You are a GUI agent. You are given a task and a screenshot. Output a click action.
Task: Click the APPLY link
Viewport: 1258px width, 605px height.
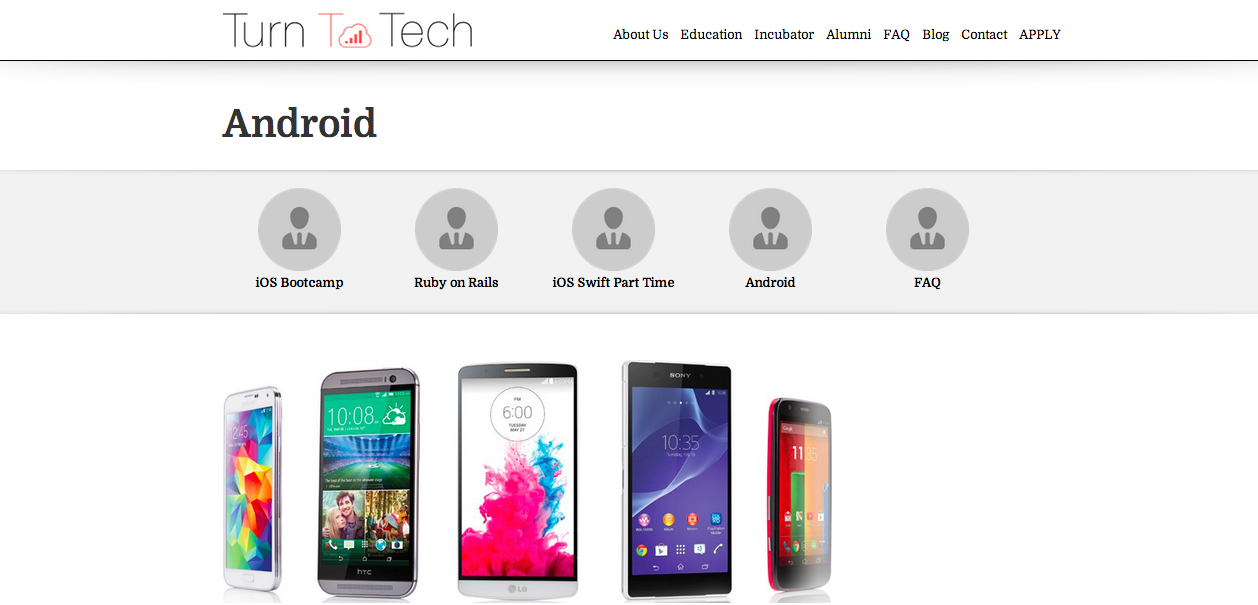(1040, 34)
